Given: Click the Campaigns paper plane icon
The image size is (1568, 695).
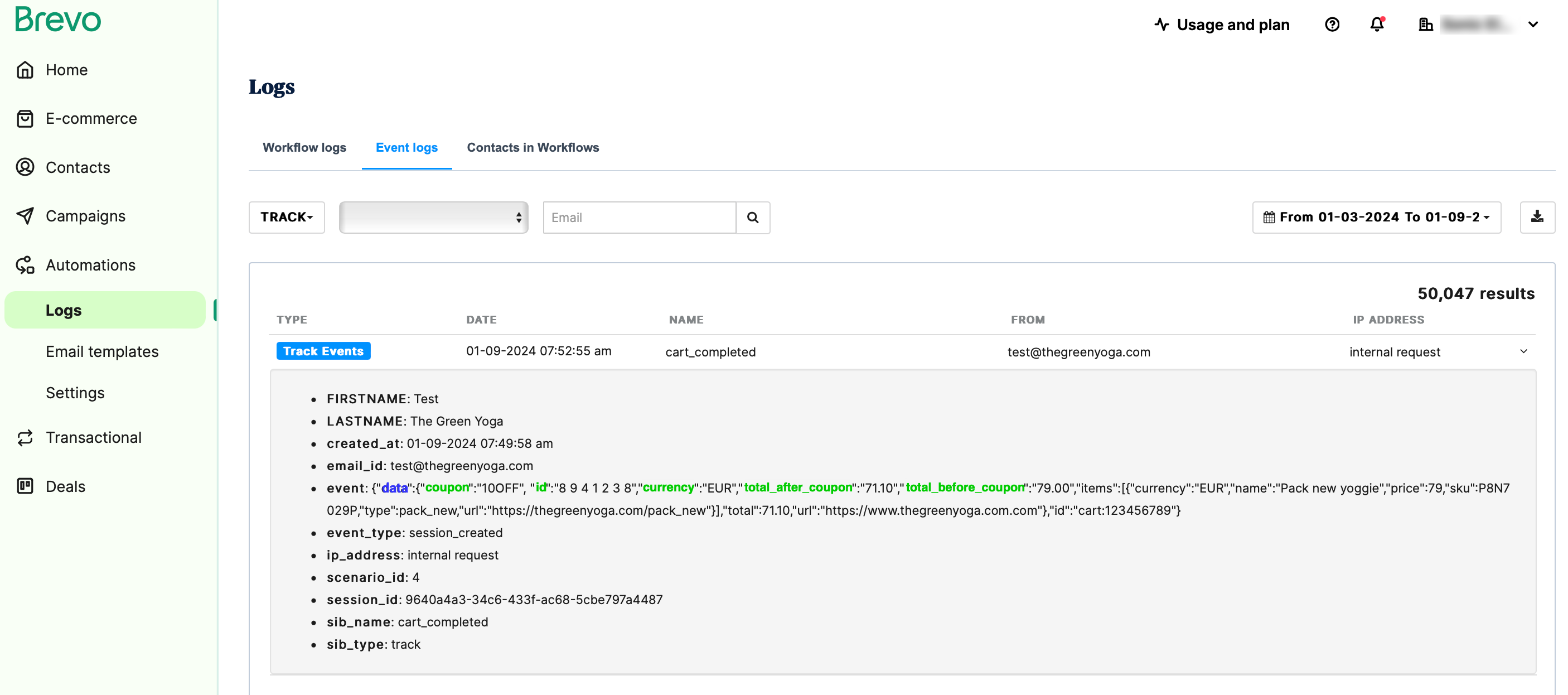Looking at the screenshot, I should tap(25, 216).
